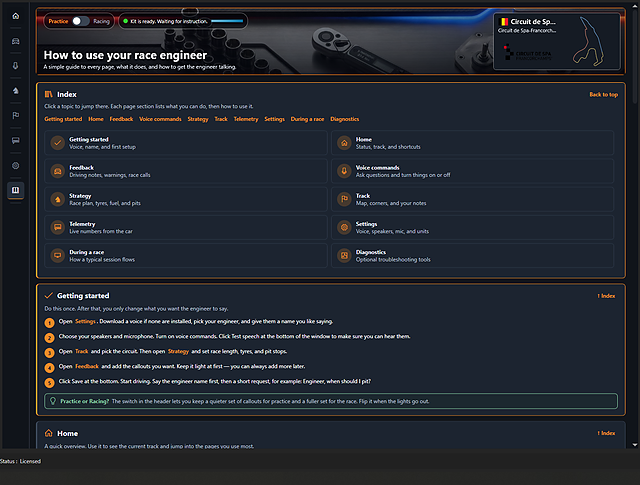Click 'How to use your race engineer' heading
This screenshot has width=640, height=485.
[x=125, y=55]
